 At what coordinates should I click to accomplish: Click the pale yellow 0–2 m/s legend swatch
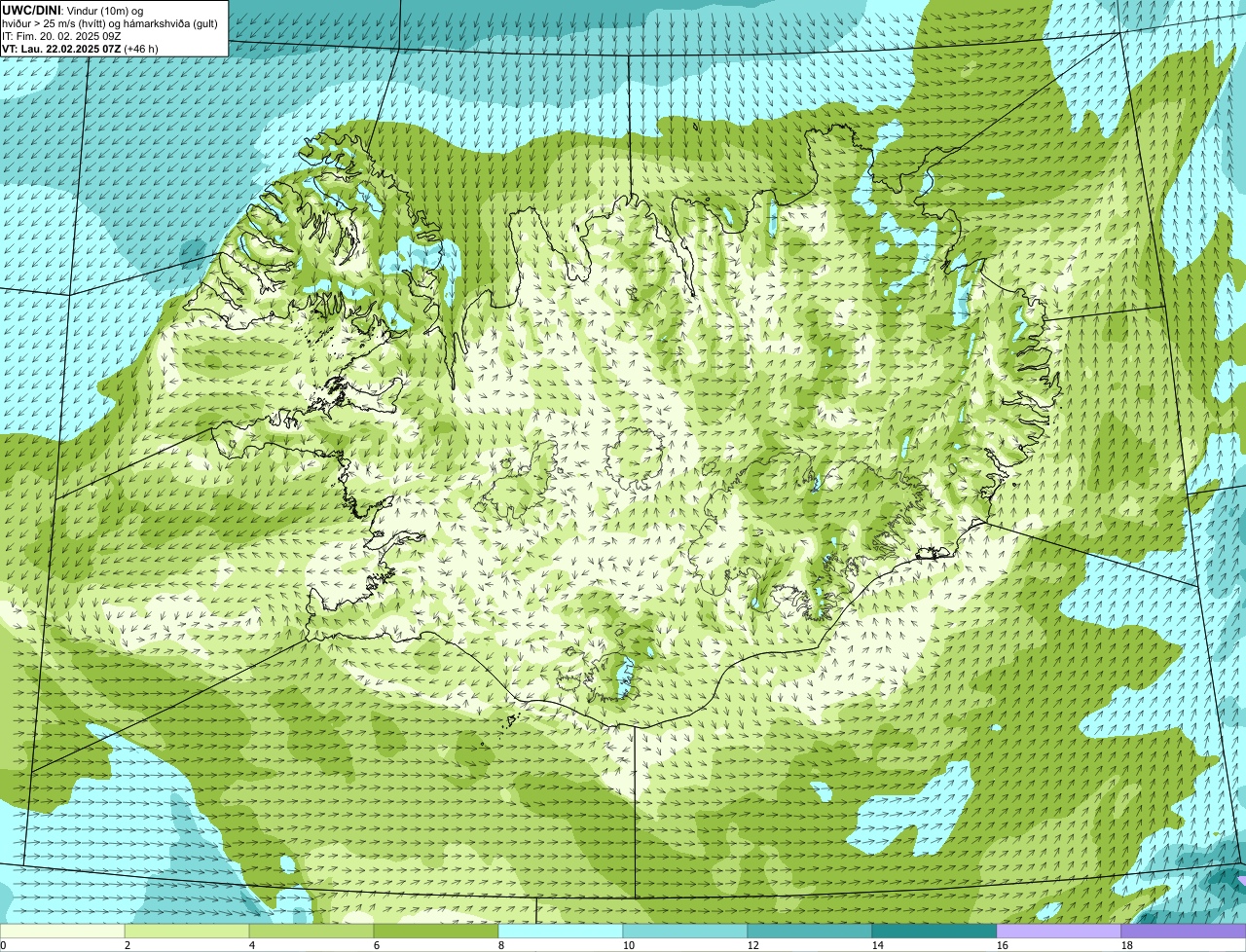pos(62,932)
